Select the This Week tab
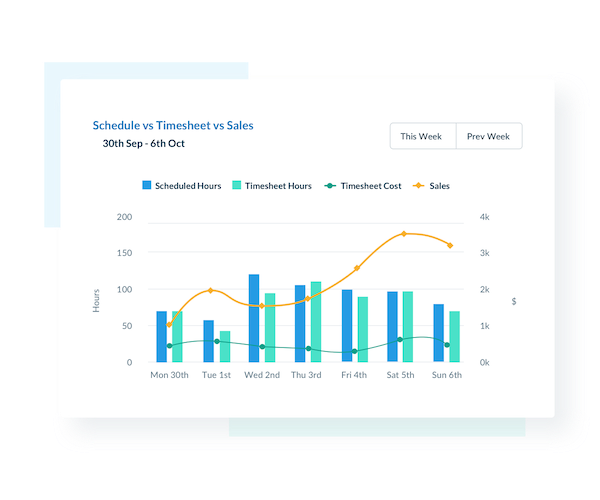The height and width of the screenshot is (500, 600). coord(422,136)
